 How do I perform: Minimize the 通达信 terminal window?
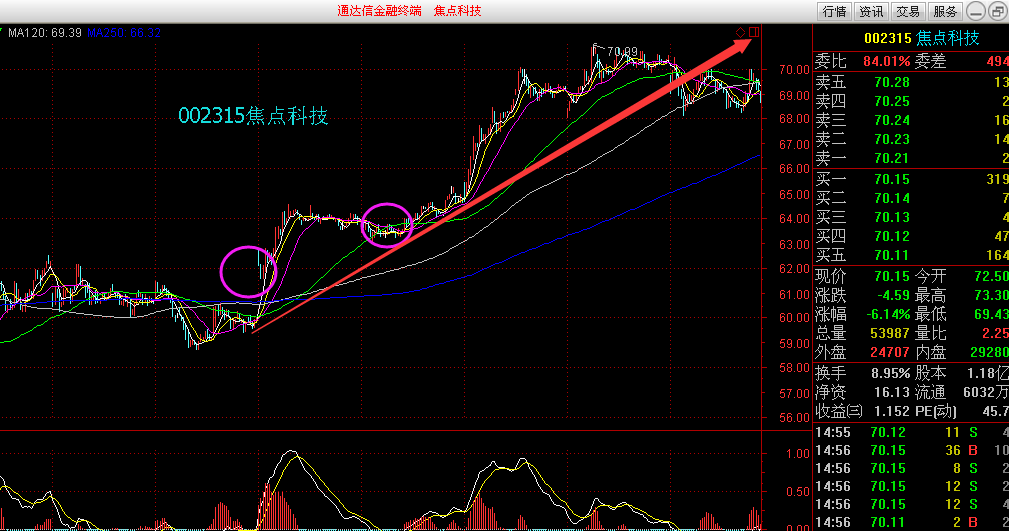coord(976,12)
